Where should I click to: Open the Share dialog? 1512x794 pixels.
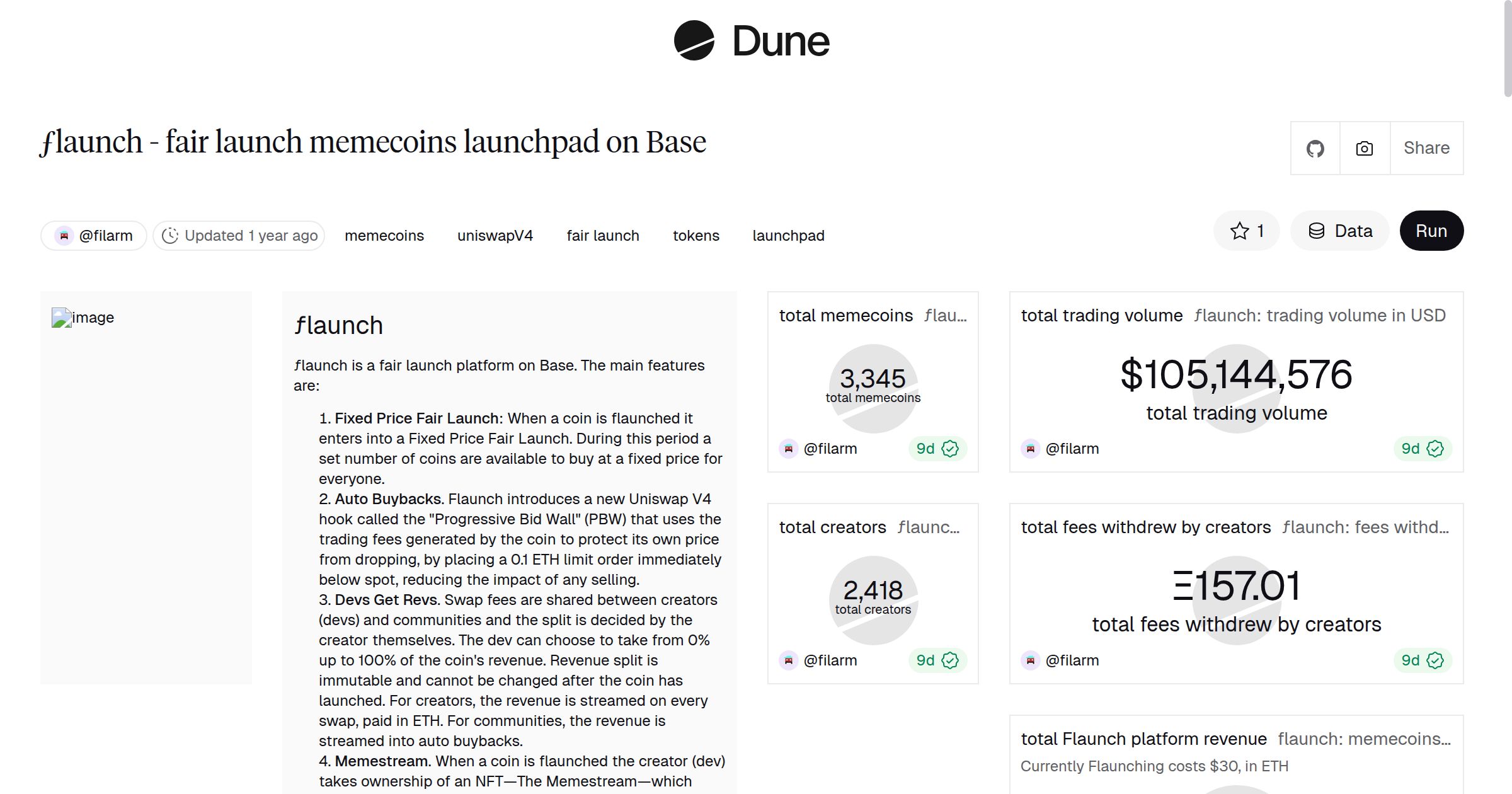(x=1427, y=147)
